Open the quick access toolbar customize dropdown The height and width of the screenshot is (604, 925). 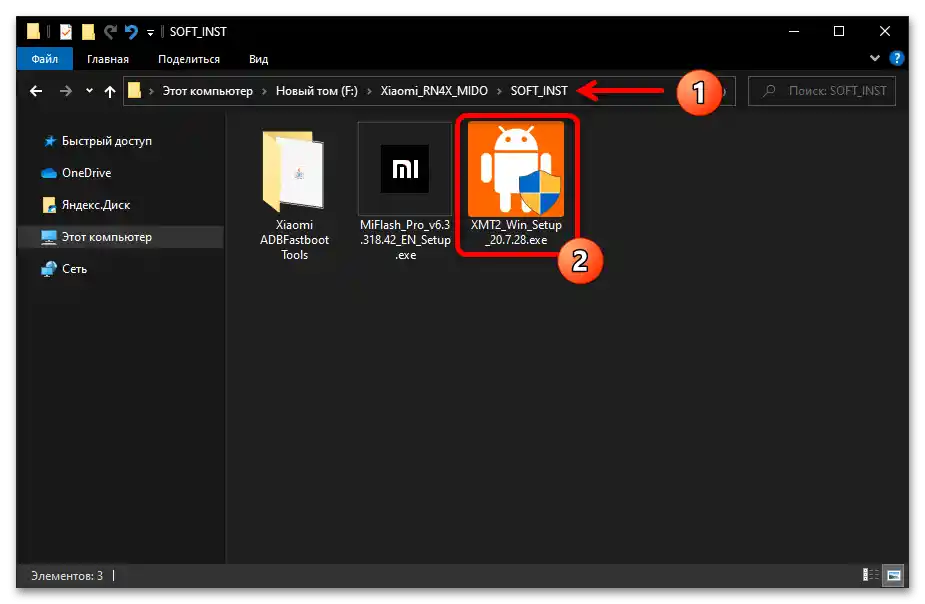point(150,32)
